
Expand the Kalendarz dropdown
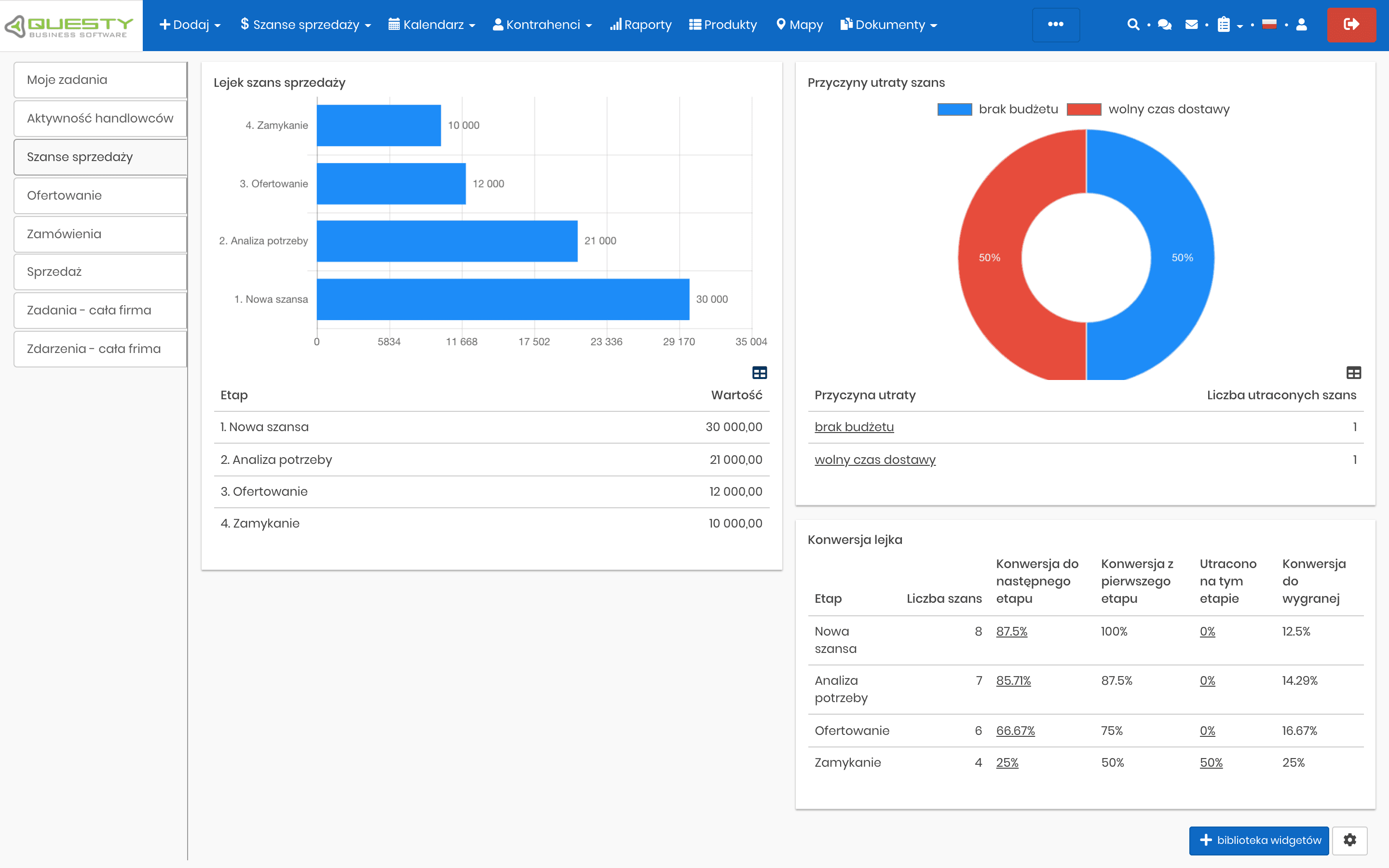[432, 25]
